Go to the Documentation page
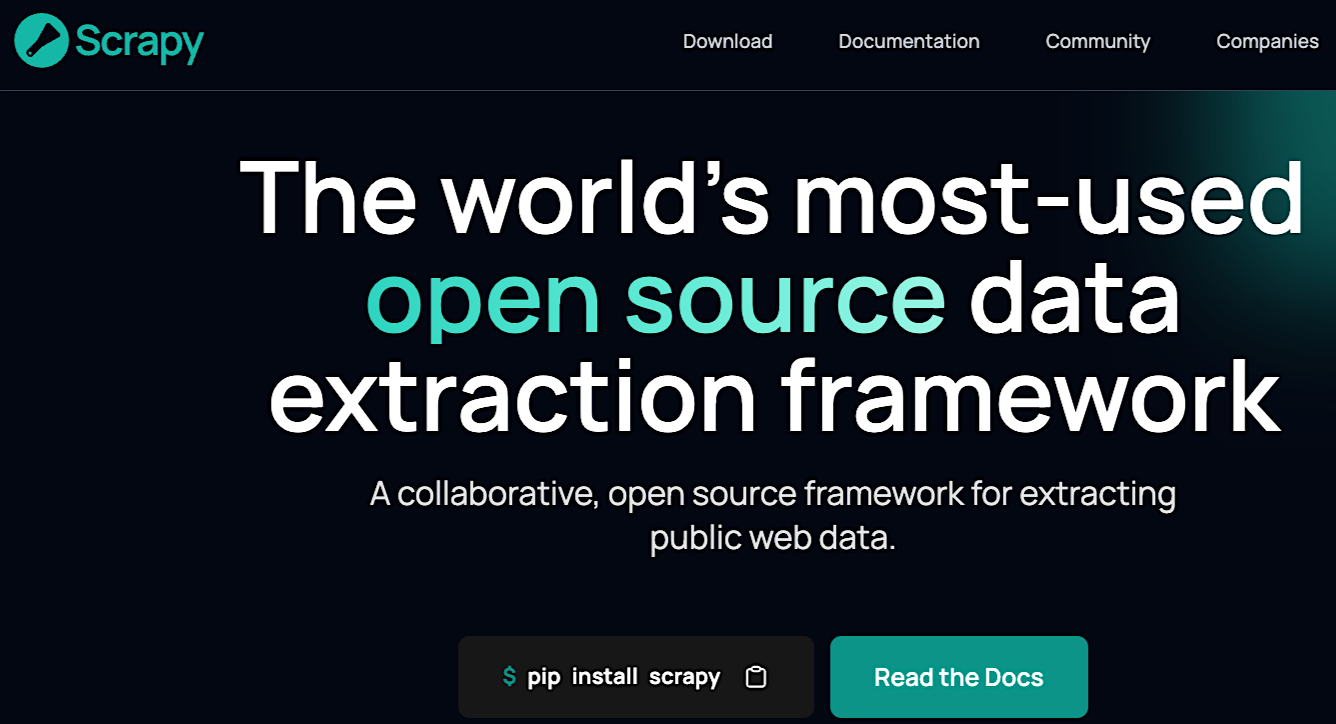This screenshot has height=724, width=1336. tap(909, 41)
